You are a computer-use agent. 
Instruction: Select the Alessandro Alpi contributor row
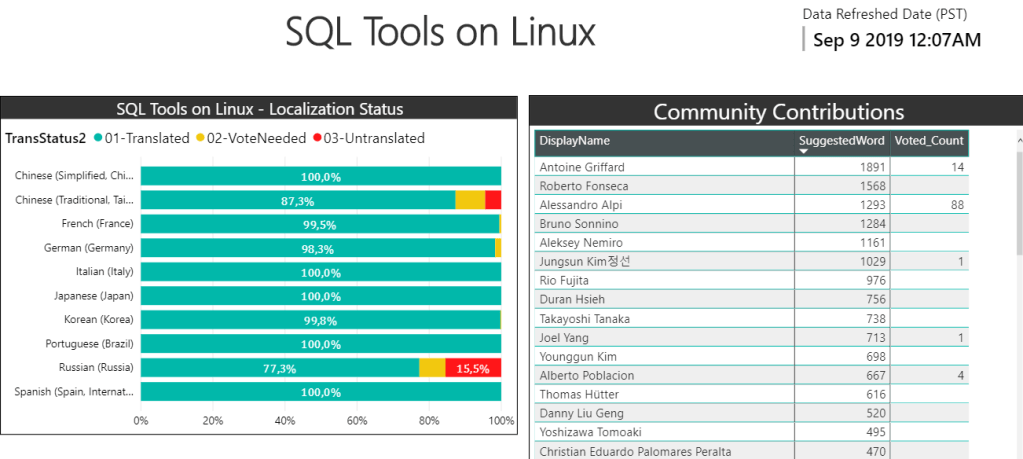665,205
